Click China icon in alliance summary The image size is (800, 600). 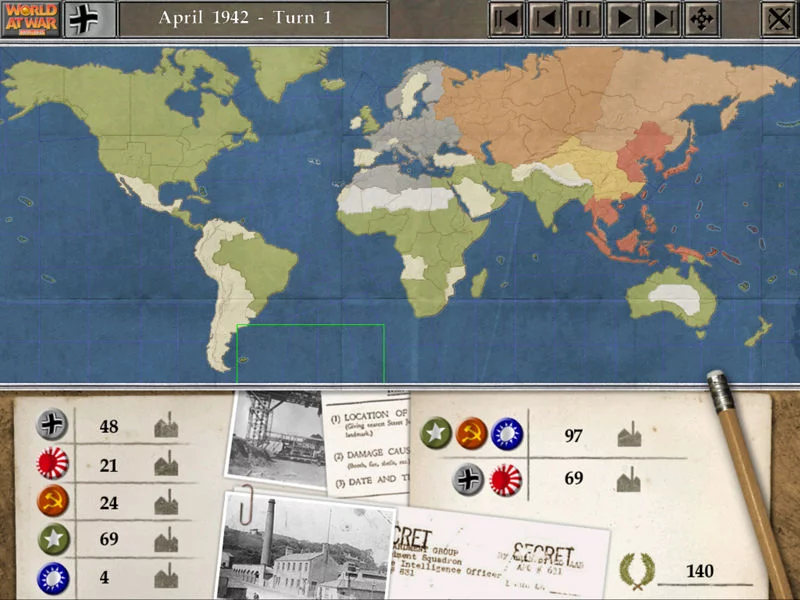pos(507,434)
